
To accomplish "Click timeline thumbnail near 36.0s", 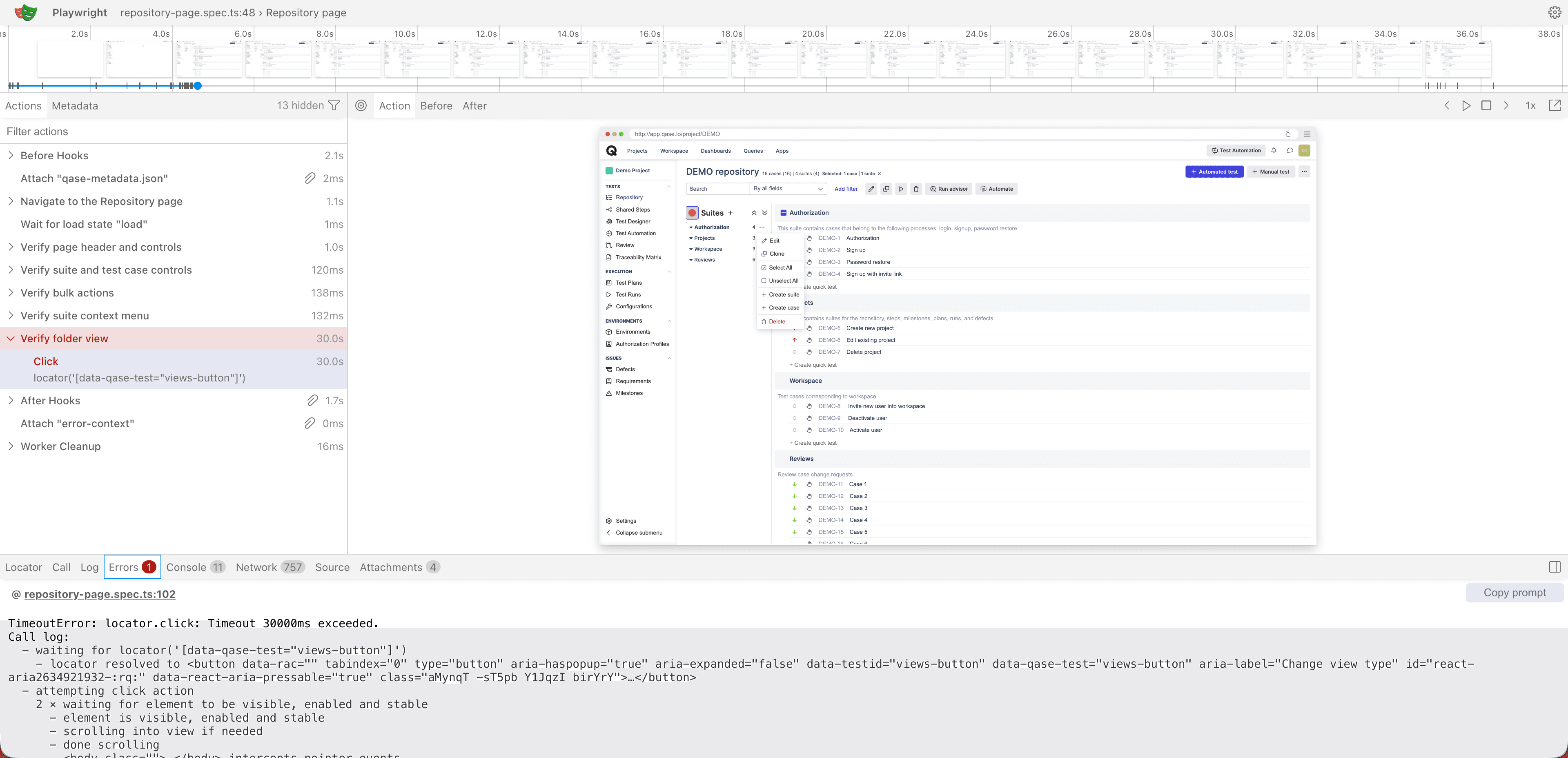I will click(1458, 59).
